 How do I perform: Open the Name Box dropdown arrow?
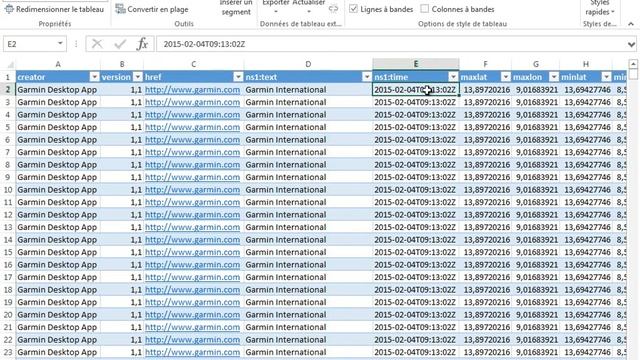pyautogui.click(x=60, y=44)
